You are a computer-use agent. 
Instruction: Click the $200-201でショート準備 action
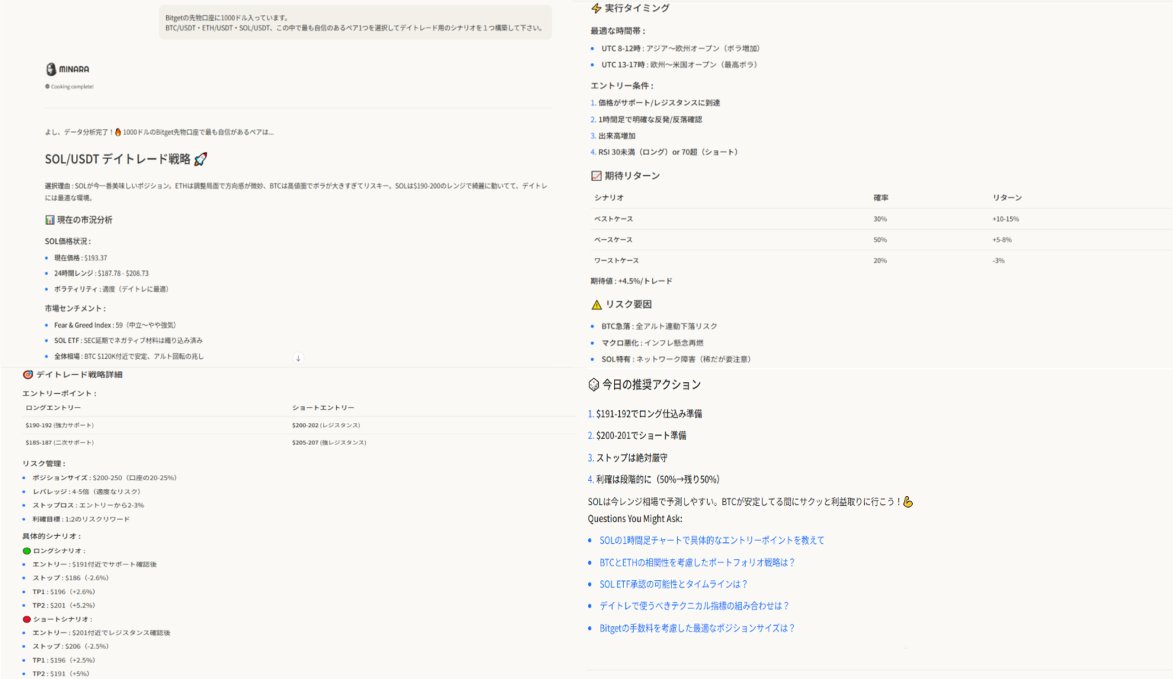pos(641,435)
